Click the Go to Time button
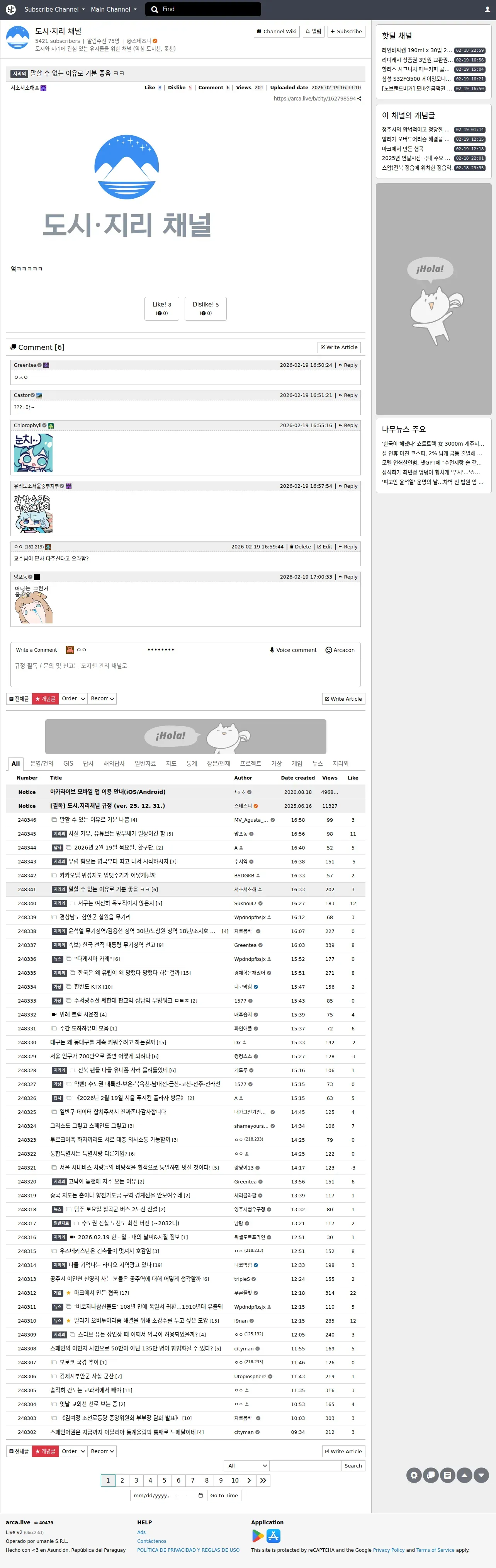Viewport: 496px width, 1568px height. (224, 1496)
